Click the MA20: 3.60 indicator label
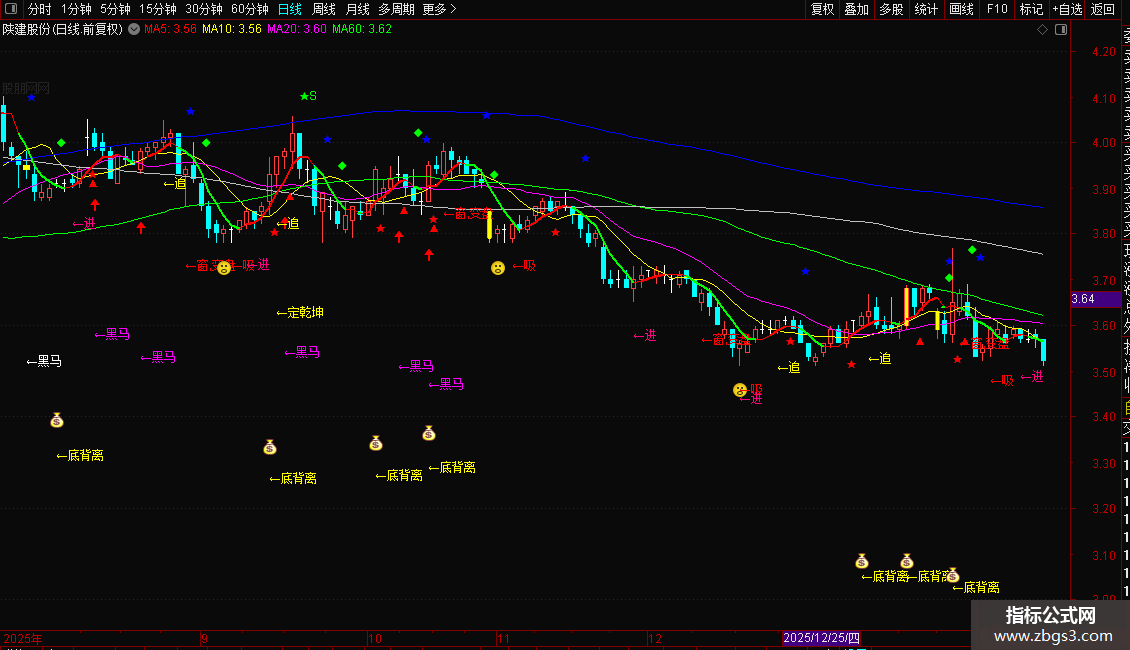This screenshot has width=1130, height=650. [x=296, y=29]
